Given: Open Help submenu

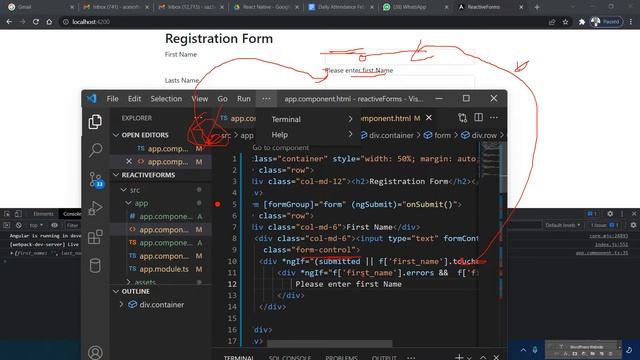Looking at the screenshot, I should click(x=308, y=135).
